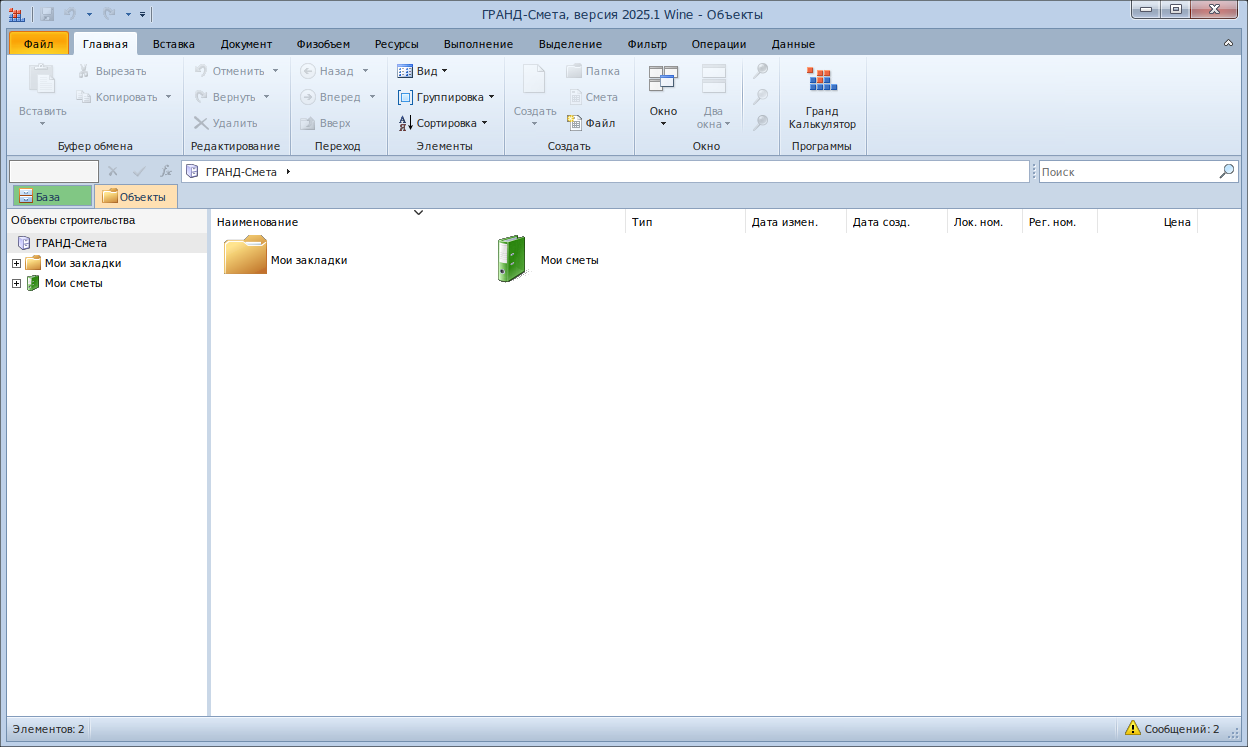Go up a level with Вверх
1248x747 pixels.
[x=326, y=123]
